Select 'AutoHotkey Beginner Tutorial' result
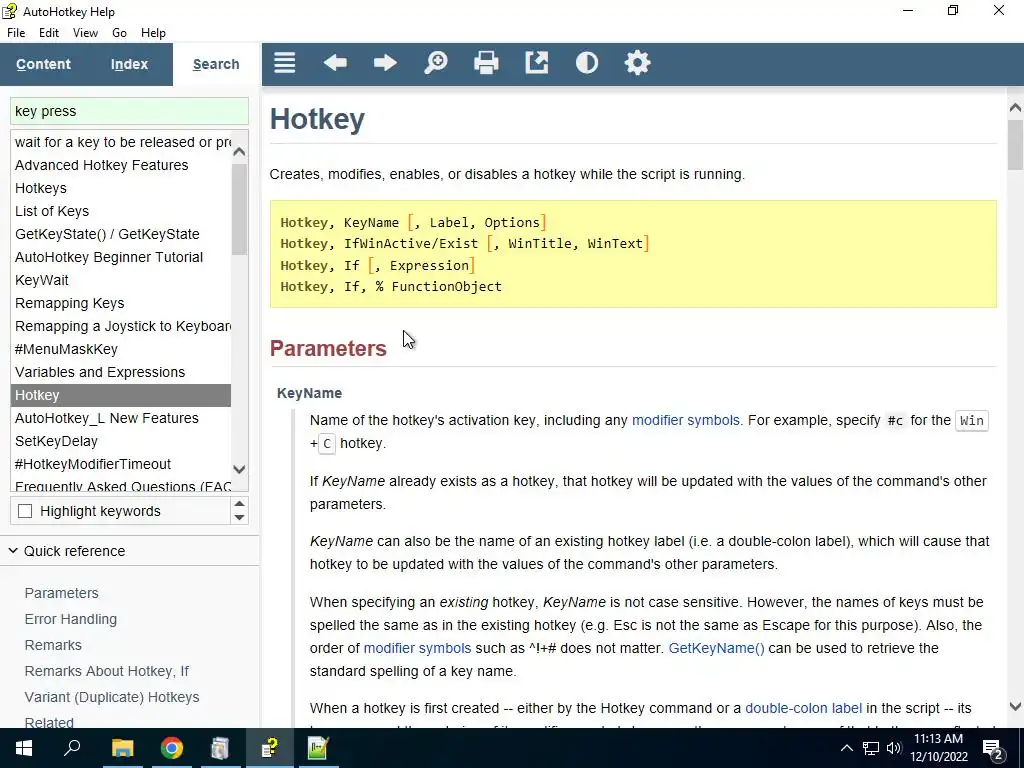Screen dimensions: 1024x768 (121, 257)
